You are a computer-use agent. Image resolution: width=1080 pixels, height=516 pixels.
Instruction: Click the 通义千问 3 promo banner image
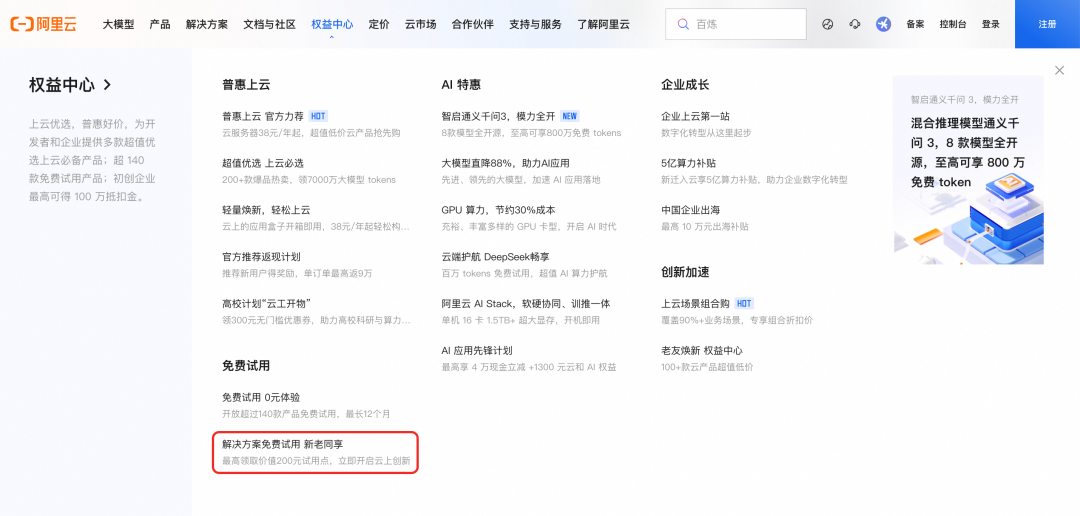[968, 170]
